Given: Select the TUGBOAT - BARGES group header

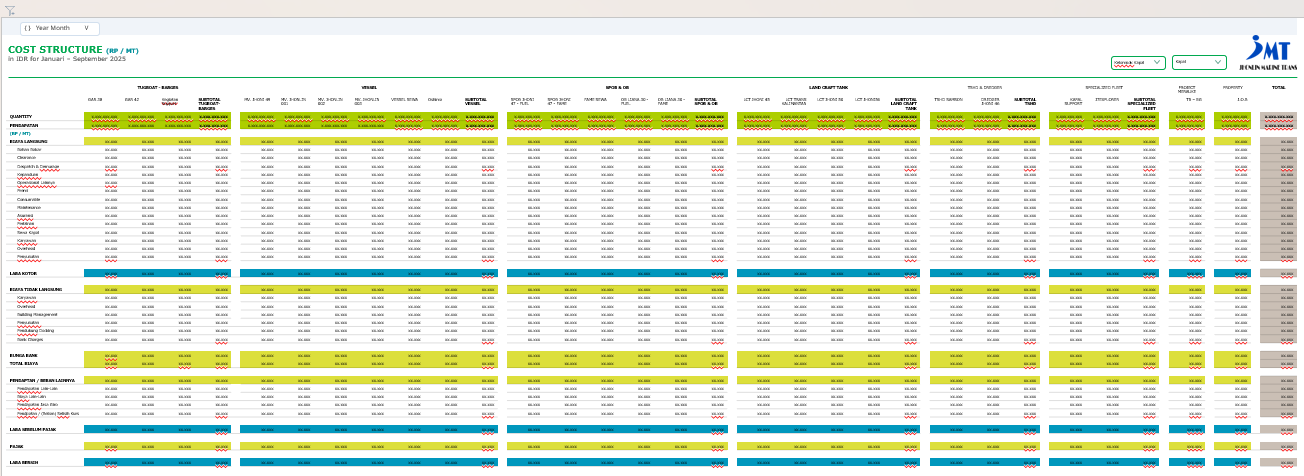Looking at the screenshot, I should pos(158,88).
